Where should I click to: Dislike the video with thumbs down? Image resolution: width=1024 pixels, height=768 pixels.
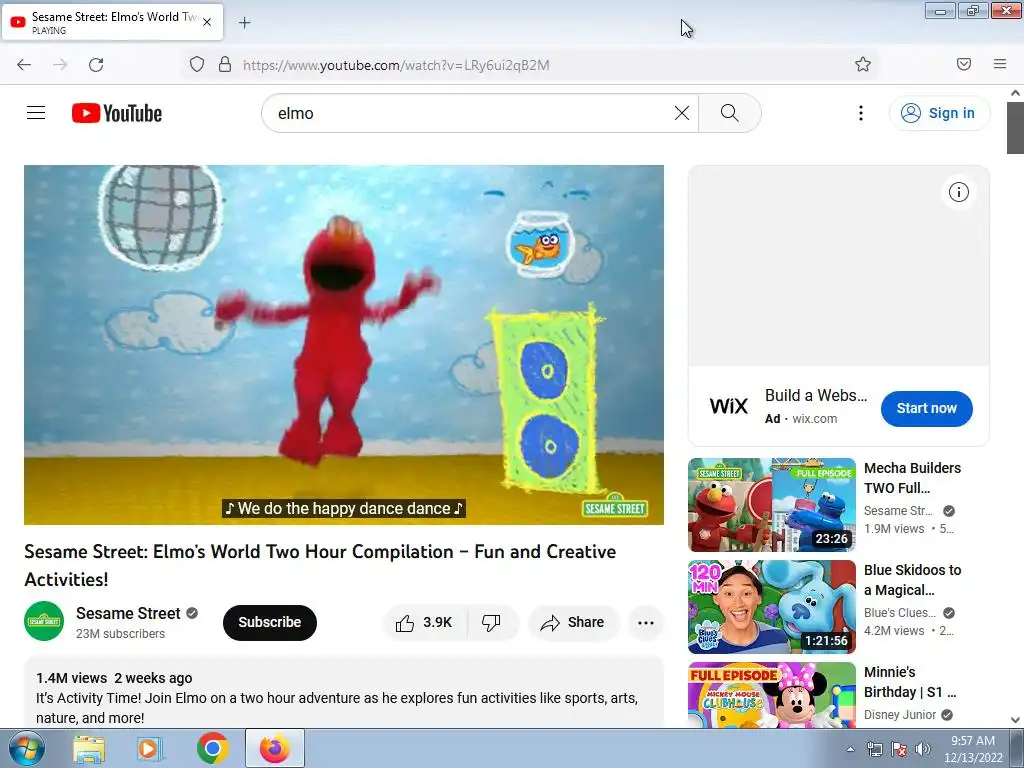tap(492, 622)
